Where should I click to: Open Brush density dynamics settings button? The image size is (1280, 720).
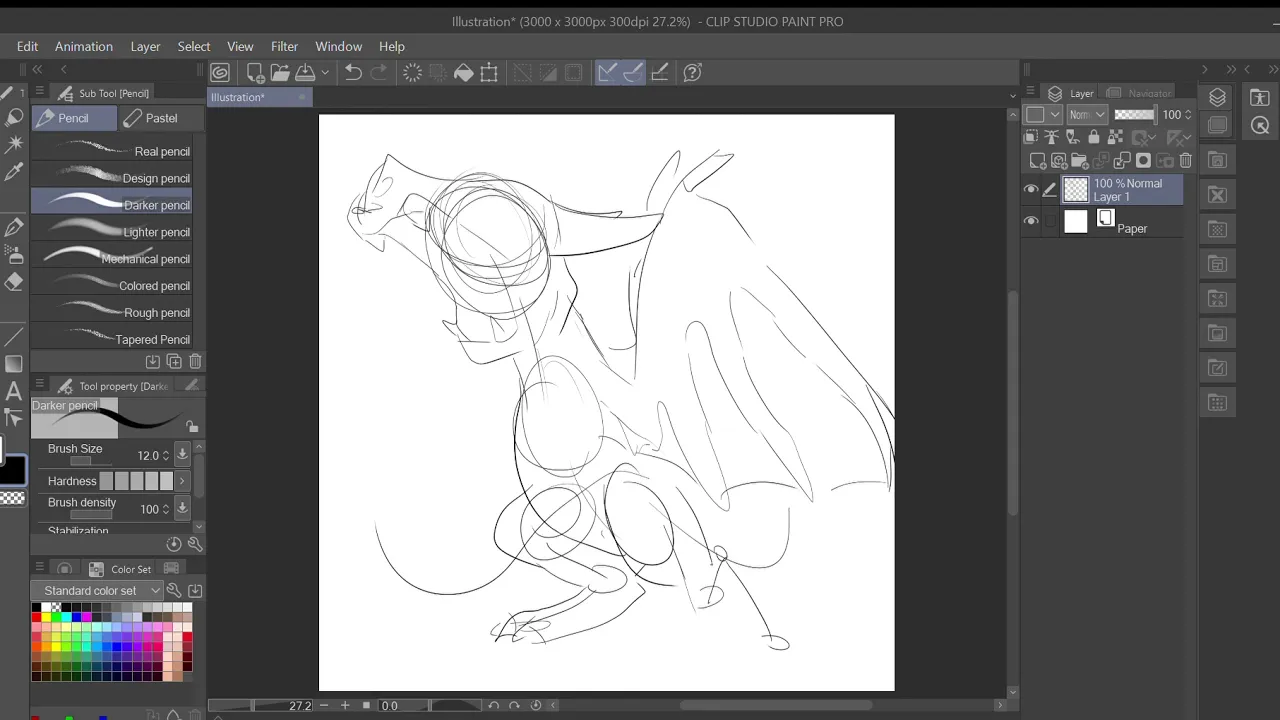pyautogui.click(x=182, y=508)
